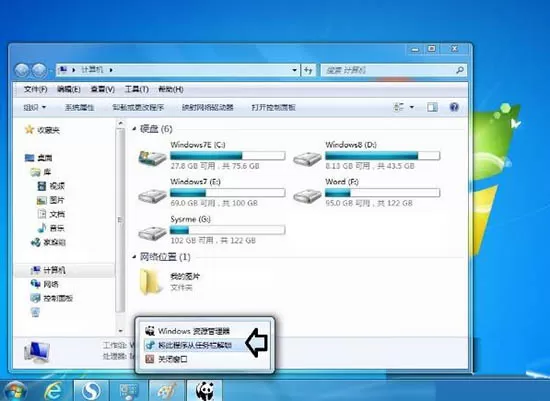Viewport: 550px width, 401px height.
Task: Open the 查看(V) menu
Action: (103, 89)
